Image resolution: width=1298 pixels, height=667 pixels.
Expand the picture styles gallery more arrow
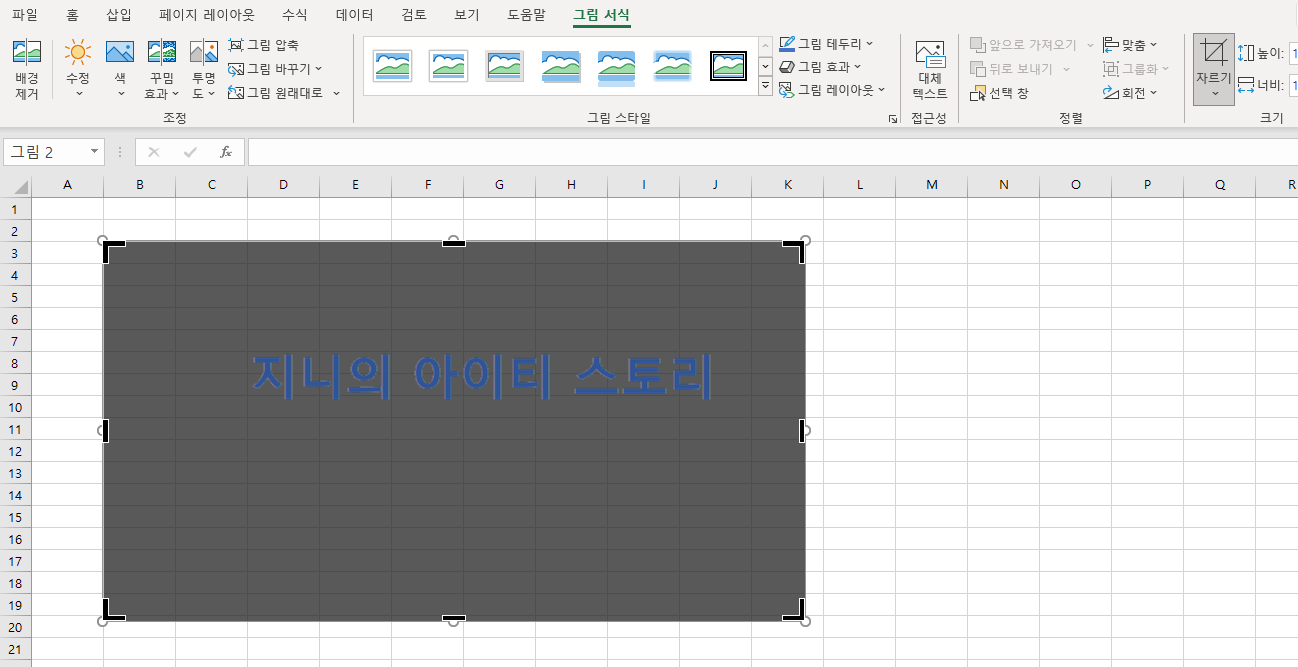click(x=765, y=86)
